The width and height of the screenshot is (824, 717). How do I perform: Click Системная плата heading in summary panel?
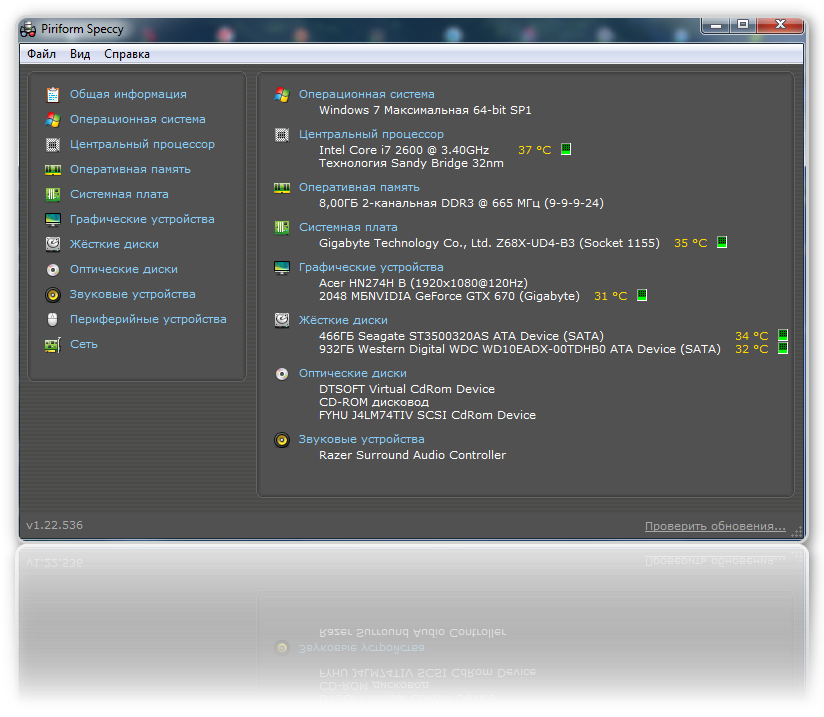click(348, 228)
